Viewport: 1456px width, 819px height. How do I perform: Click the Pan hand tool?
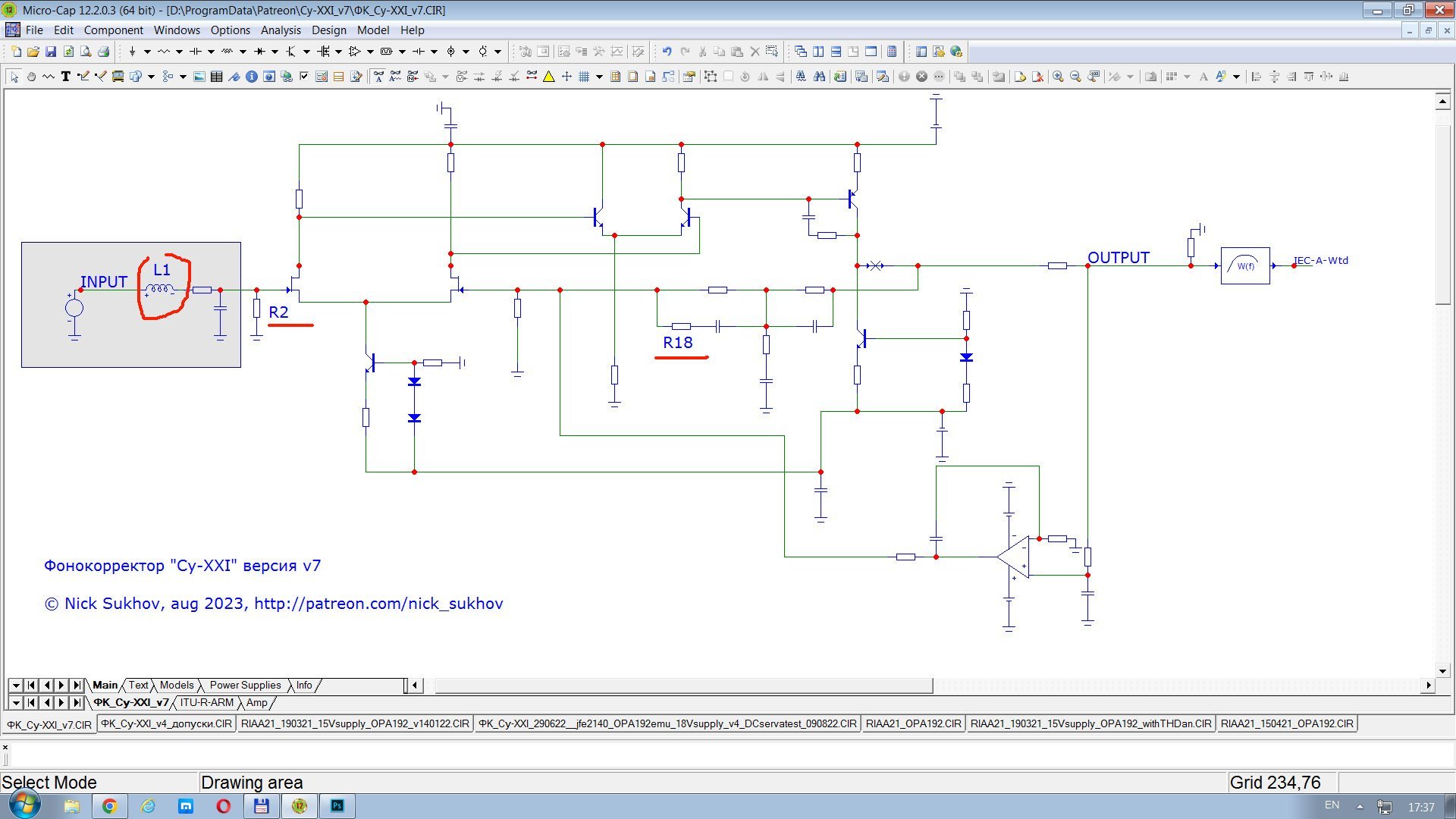(x=31, y=77)
